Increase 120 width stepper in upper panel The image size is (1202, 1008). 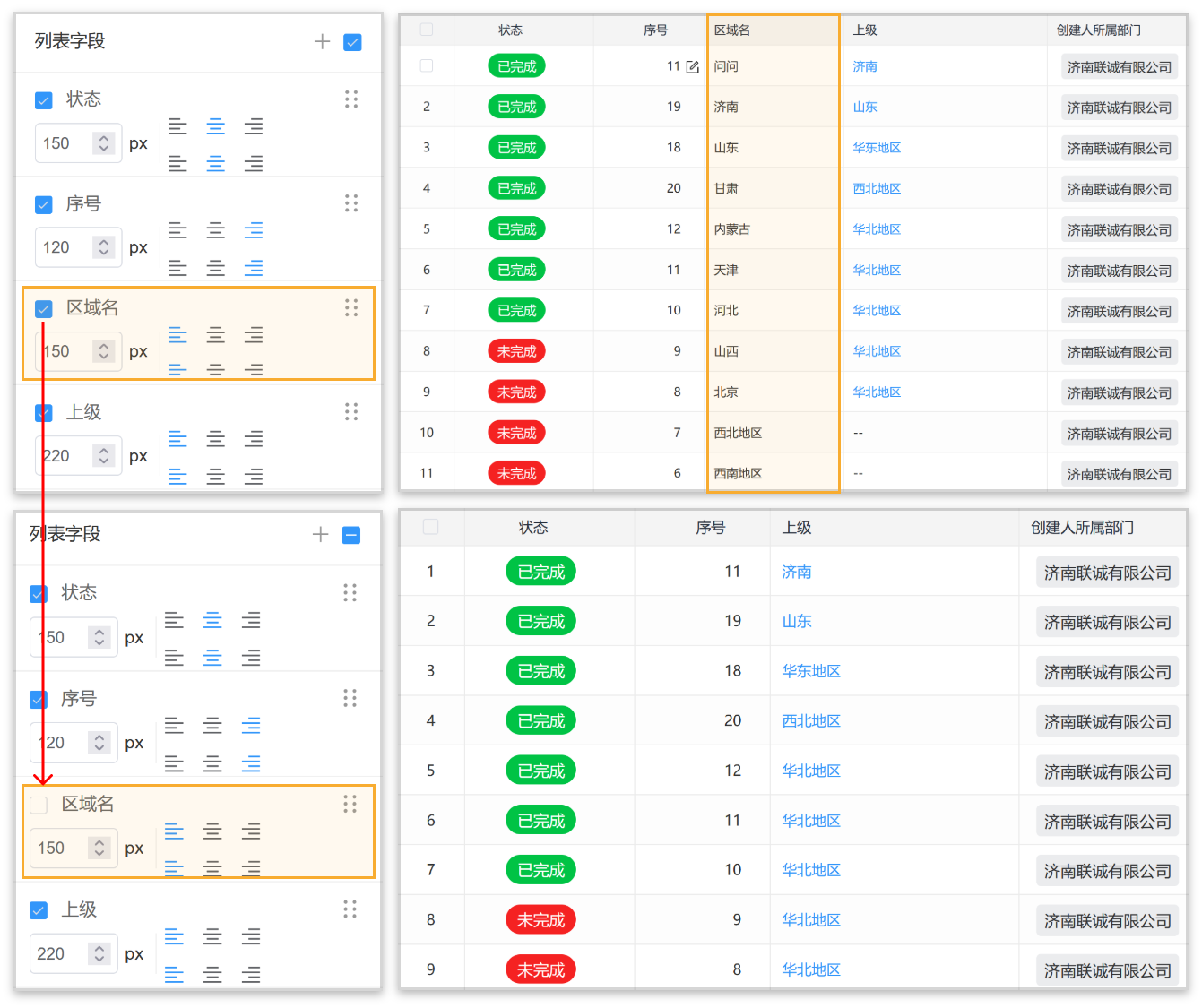pos(104,242)
